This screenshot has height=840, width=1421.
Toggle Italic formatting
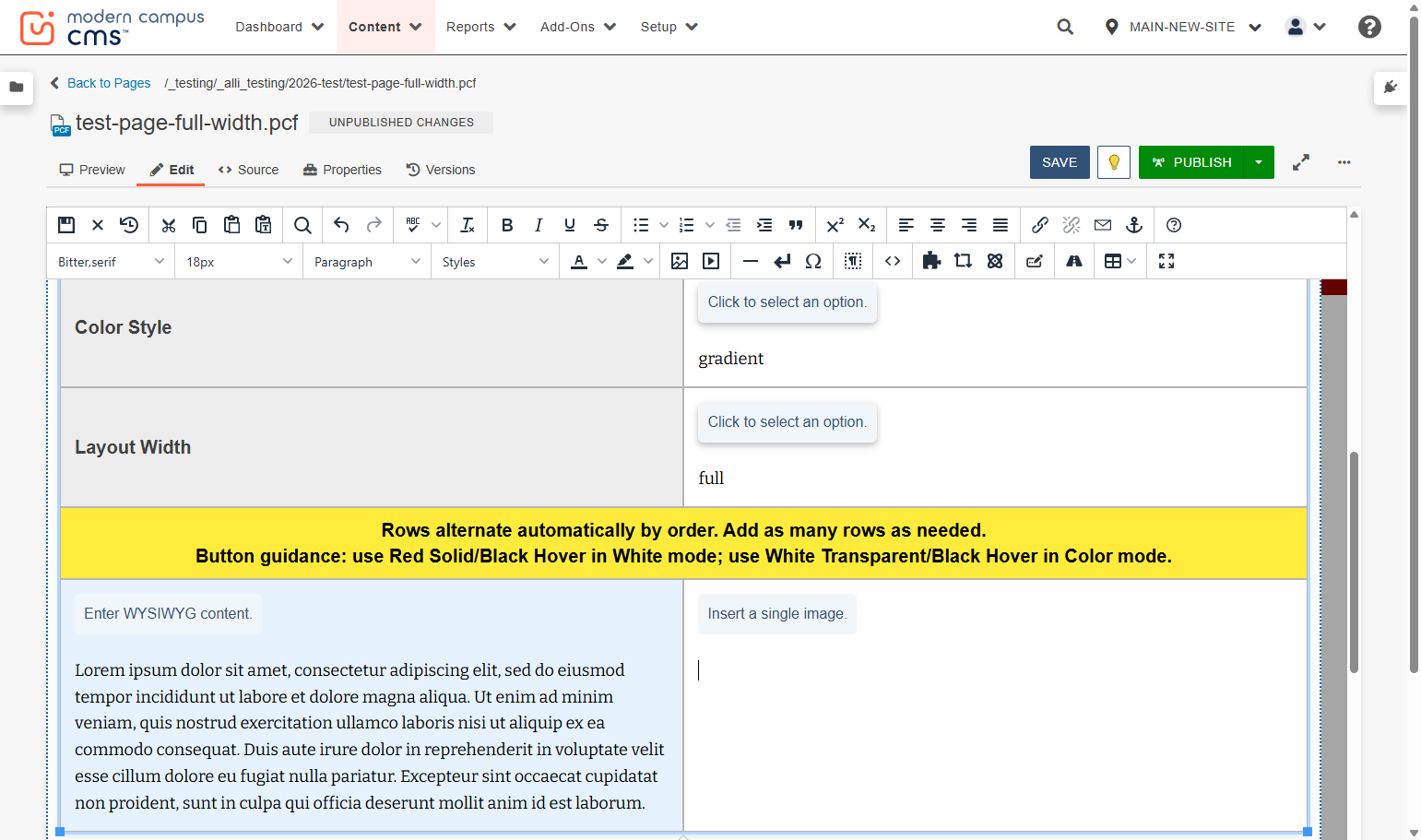[x=539, y=225]
